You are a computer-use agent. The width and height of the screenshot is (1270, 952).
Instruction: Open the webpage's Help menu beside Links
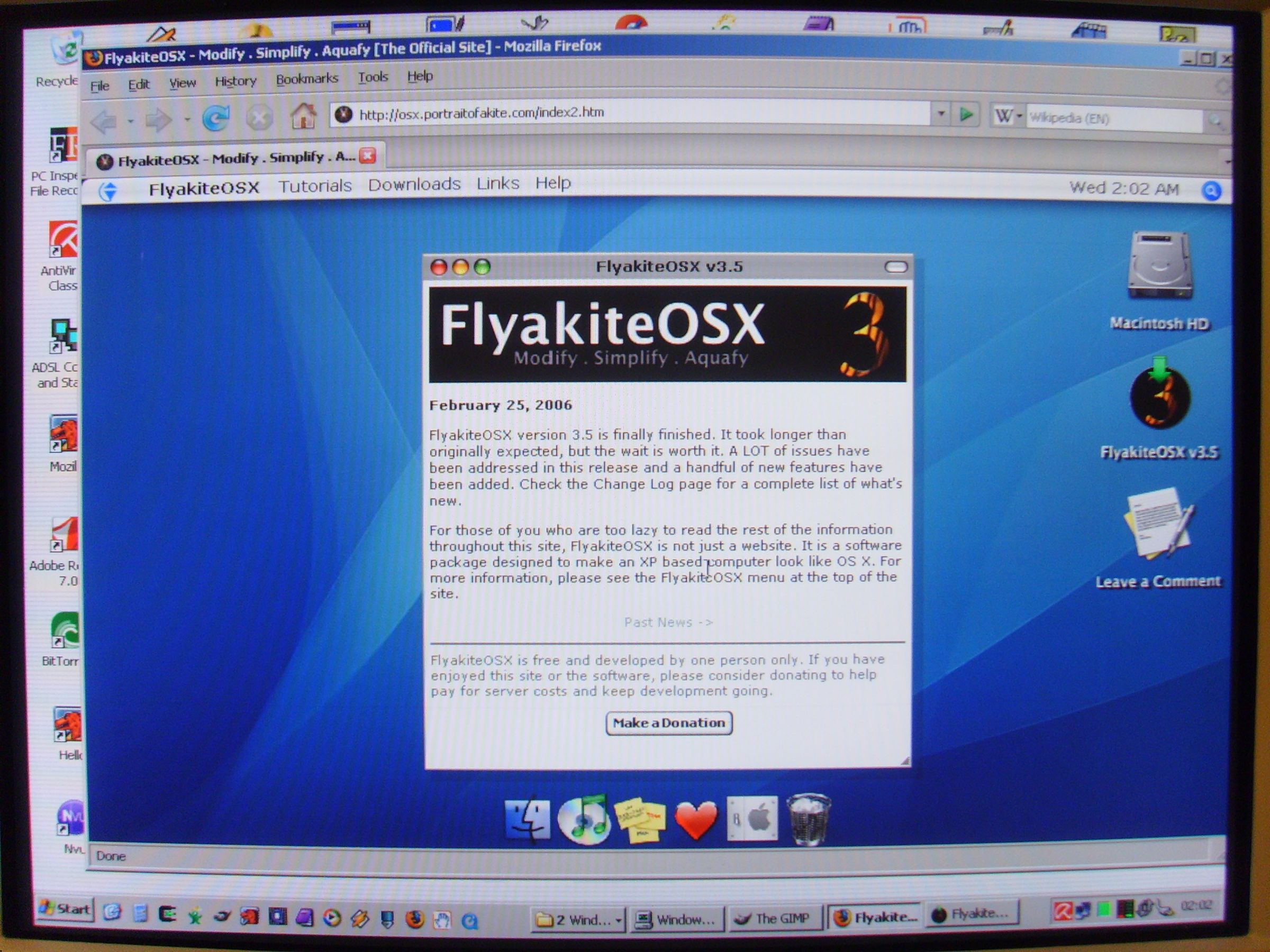[553, 182]
